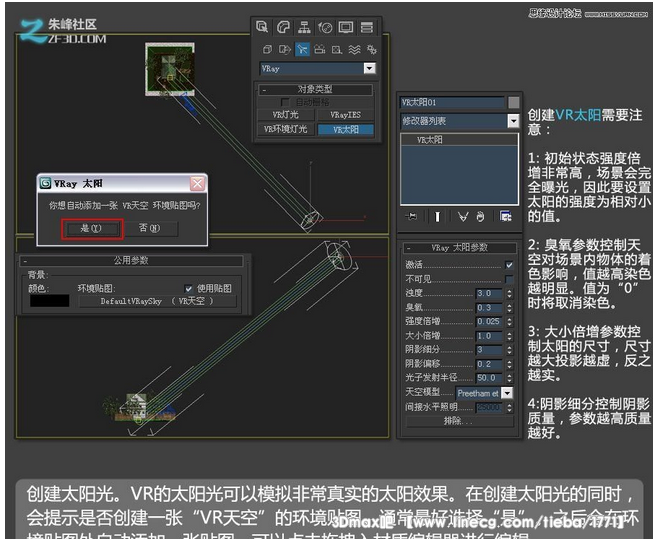Click the DefaultVRaySky environment map button
653x539 pixels.
pos(157,301)
